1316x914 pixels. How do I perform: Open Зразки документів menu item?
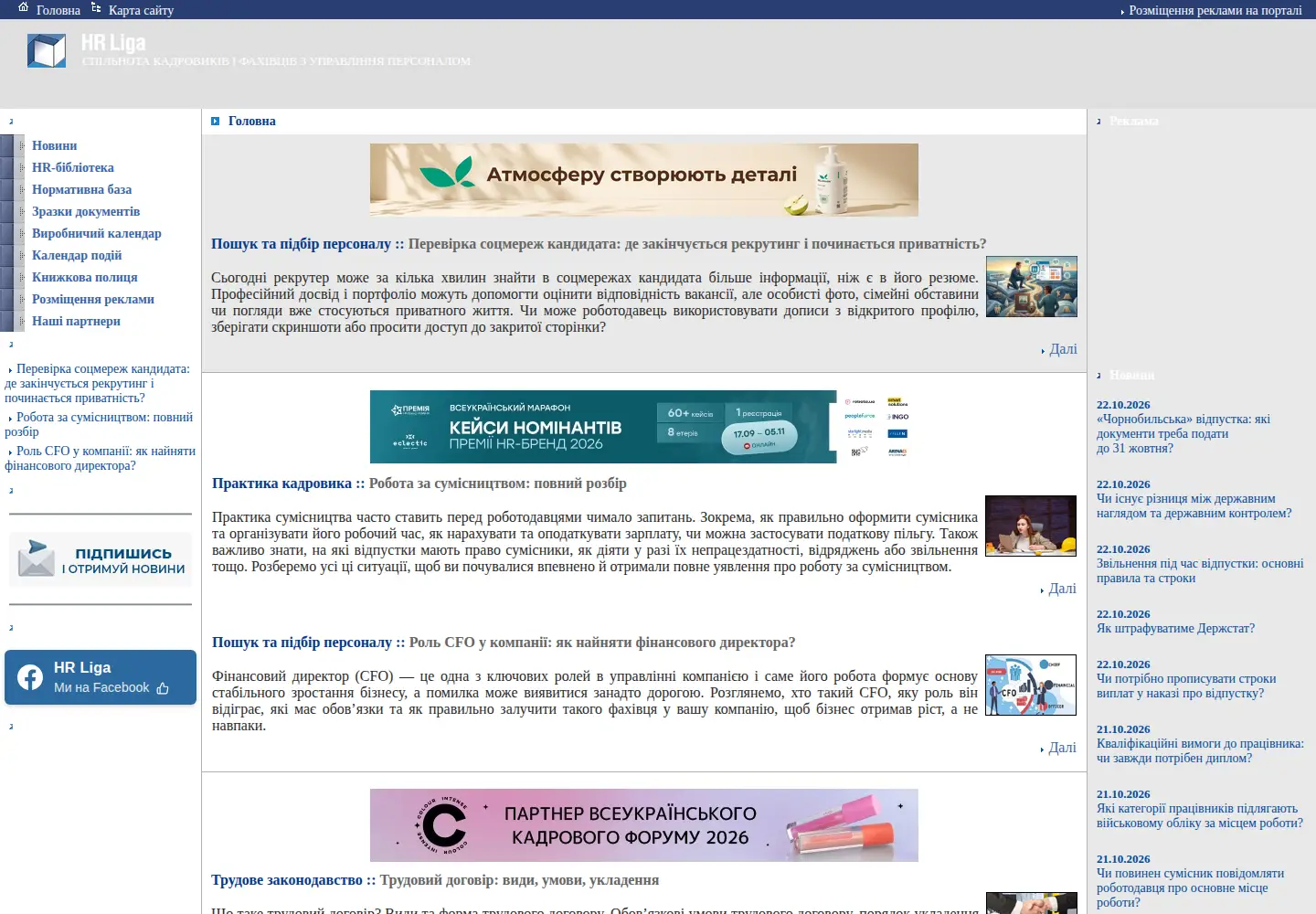86,211
